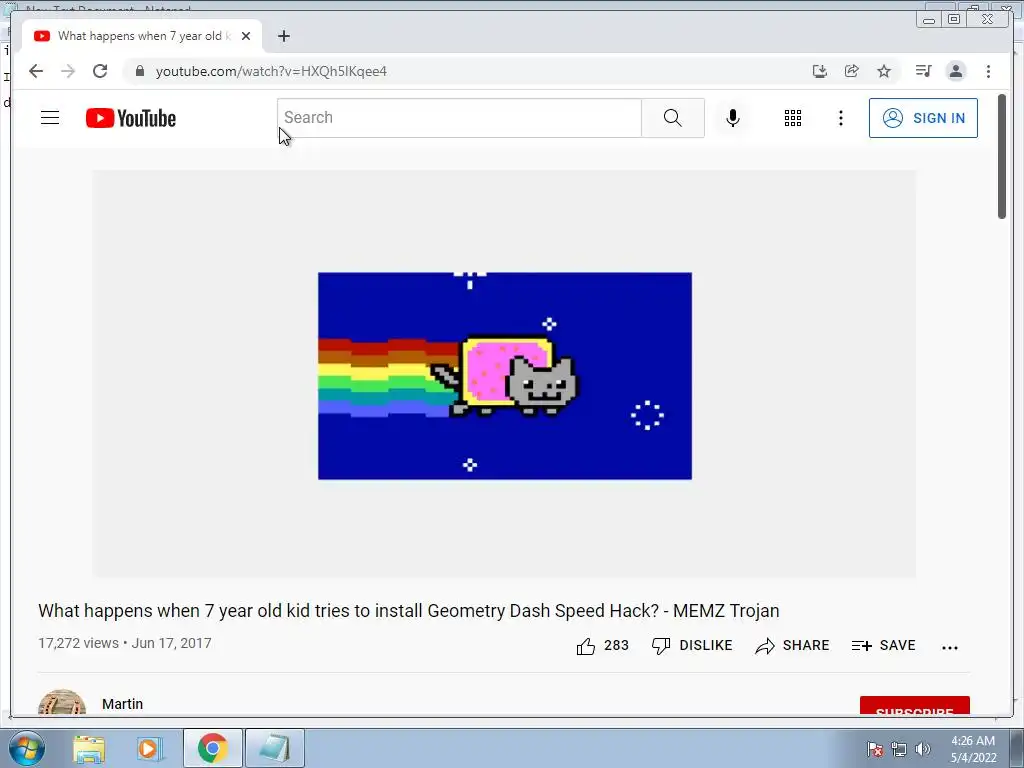Viewport: 1024px width, 768px height.
Task: Open a new tab with the plus button
Action: (x=283, y=36)
